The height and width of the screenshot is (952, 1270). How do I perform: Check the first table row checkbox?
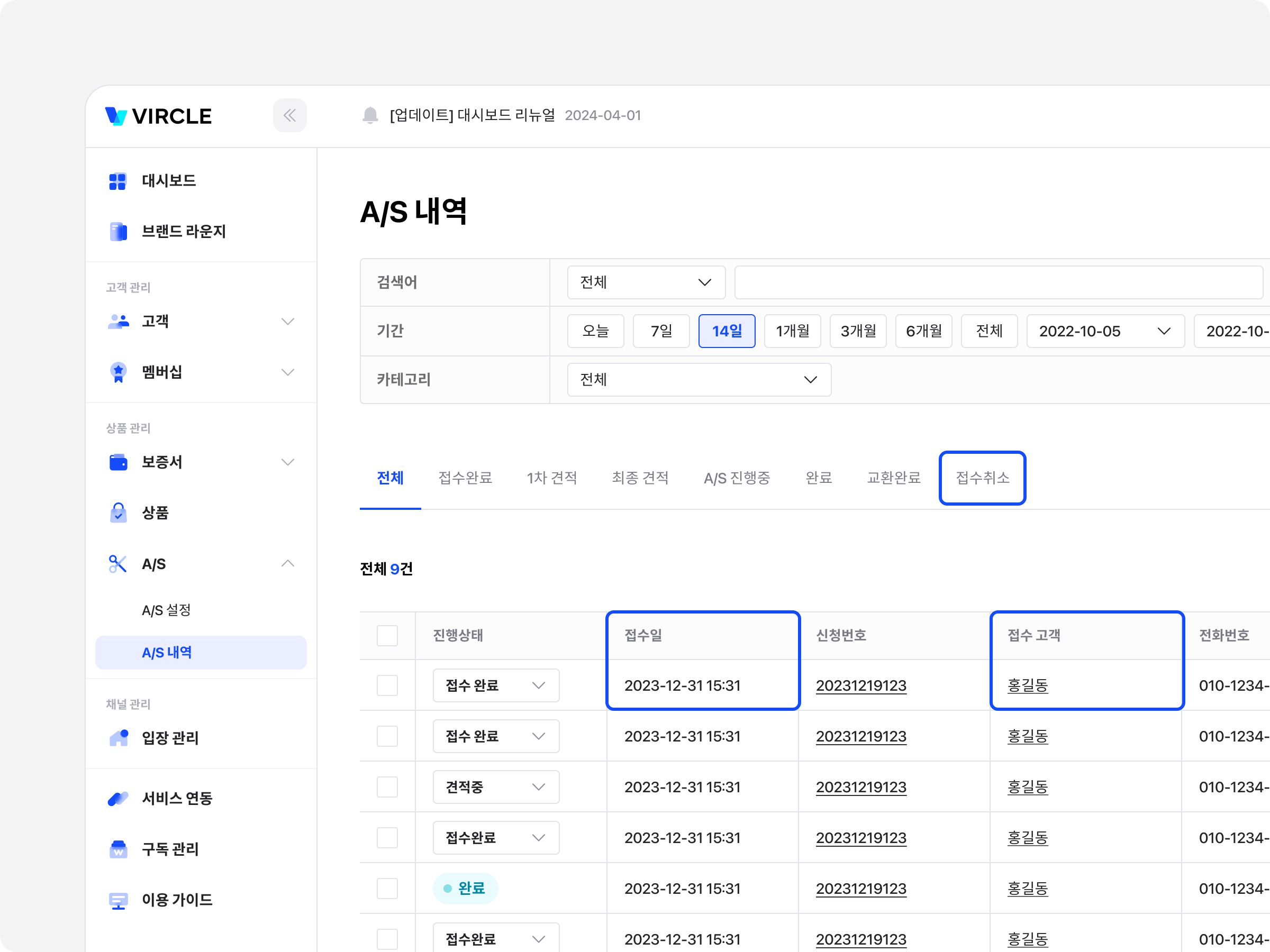pyautogui.click(x=387, y=685)
